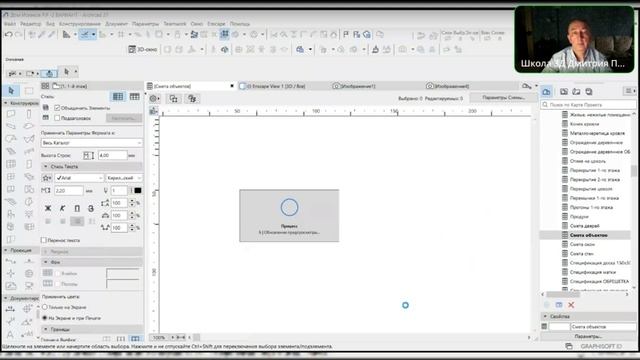640x360 pixels.
Task: Click the font size 2,20 field
Action: click(x=68, y=190)
